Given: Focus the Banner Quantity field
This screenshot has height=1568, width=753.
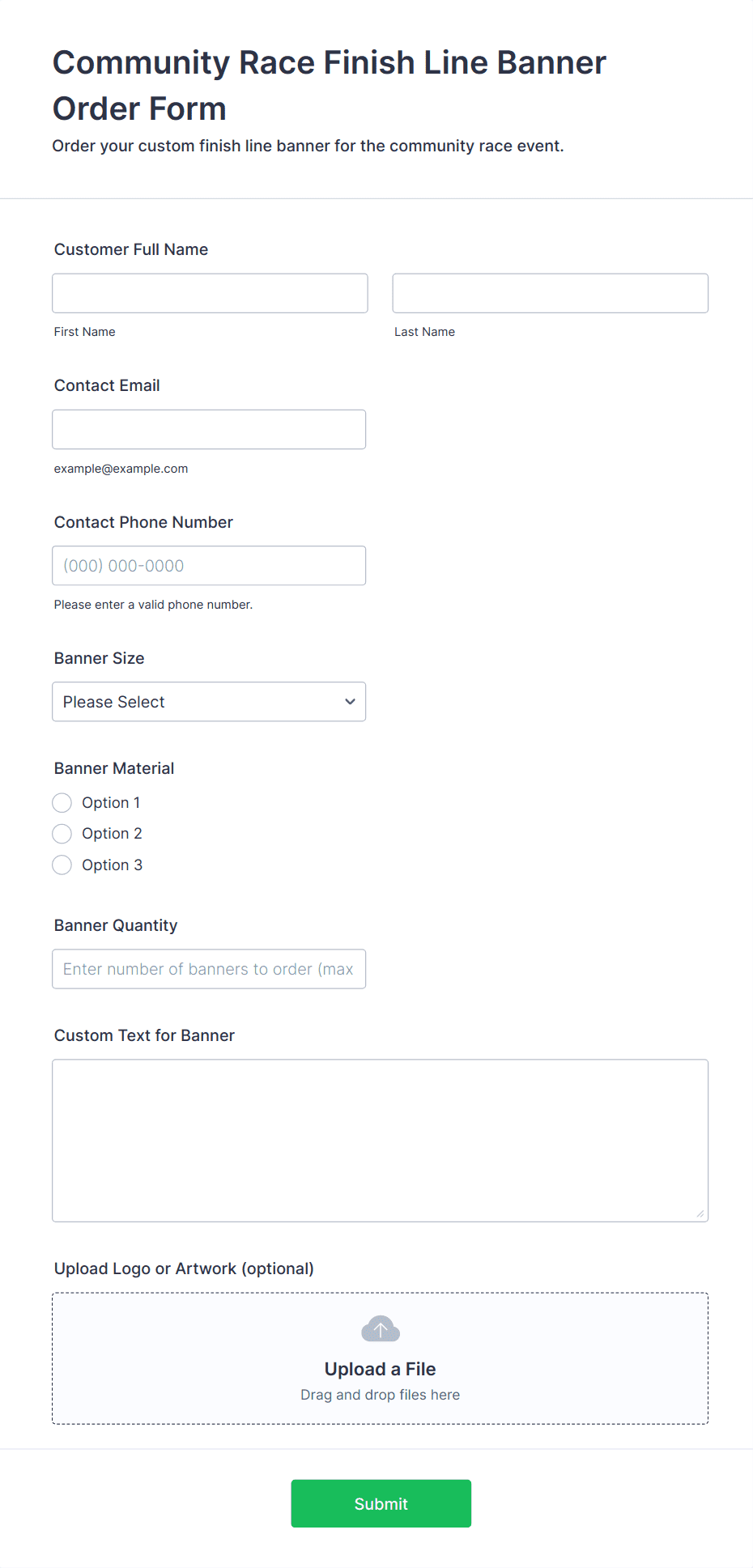Looking at the screenshot, I should click(209, 968).
